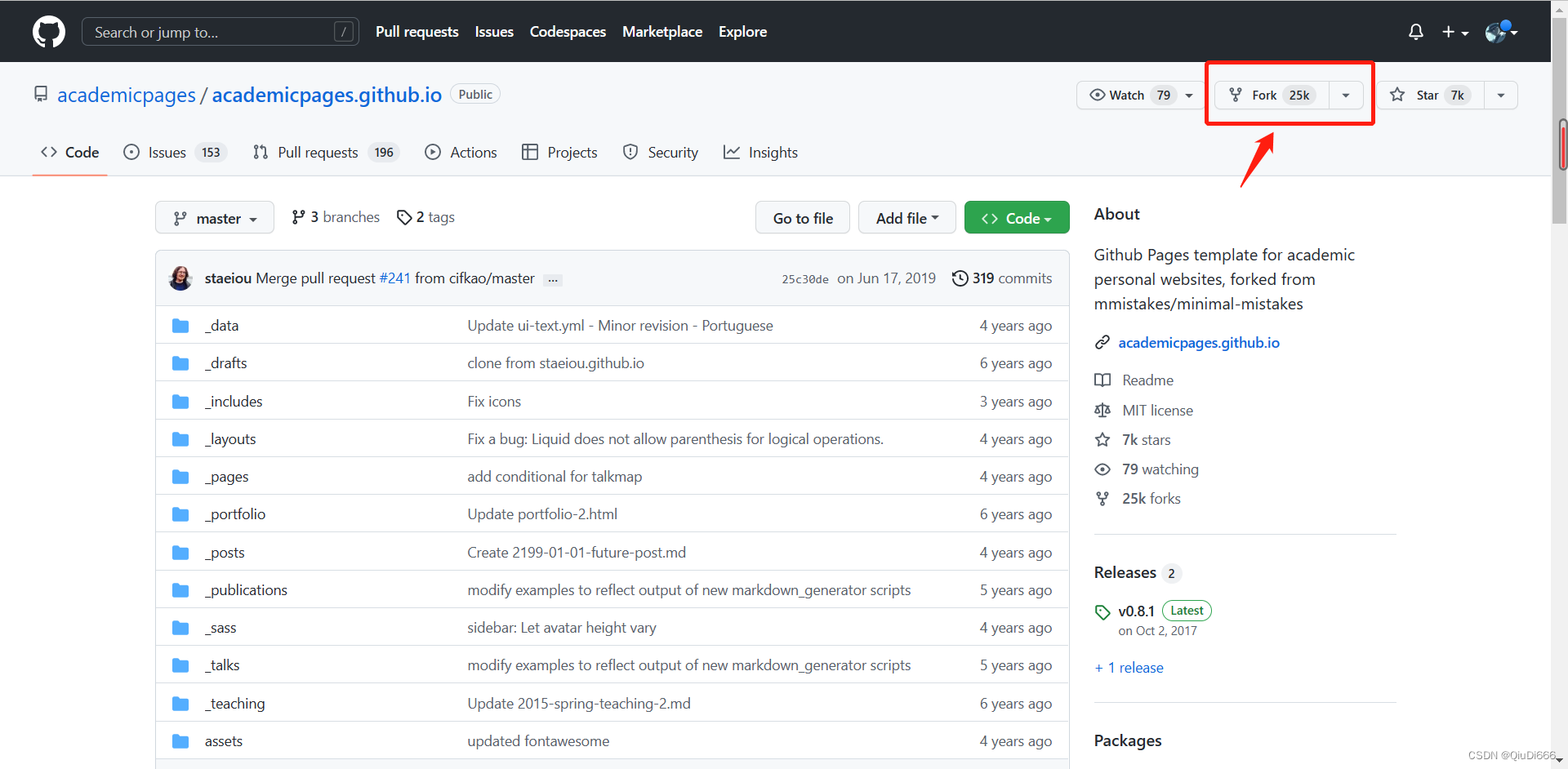Focus the Search or jump to field
Viewport: 1568px width, 769px height.
pos(220,32)
